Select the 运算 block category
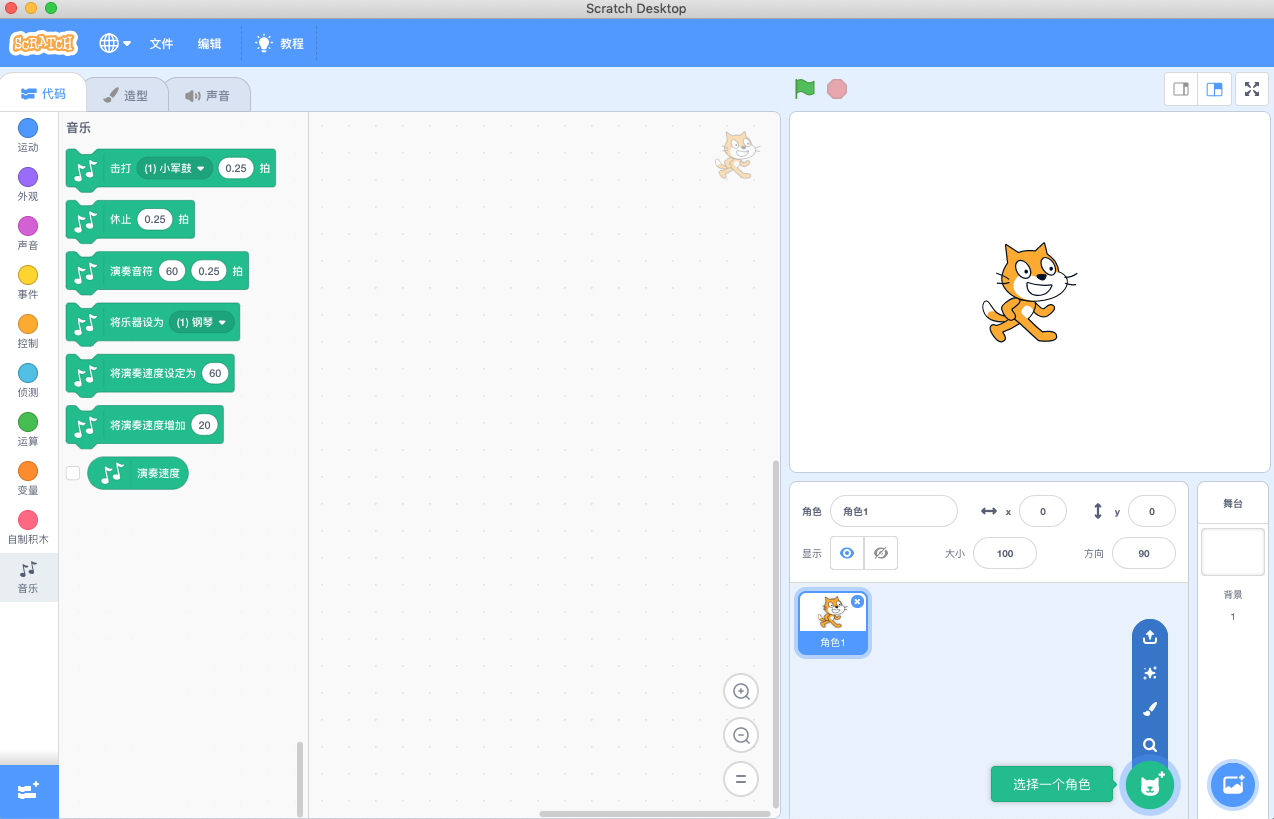This screenshot has height=819, width=1274. [x=28, y=429]
